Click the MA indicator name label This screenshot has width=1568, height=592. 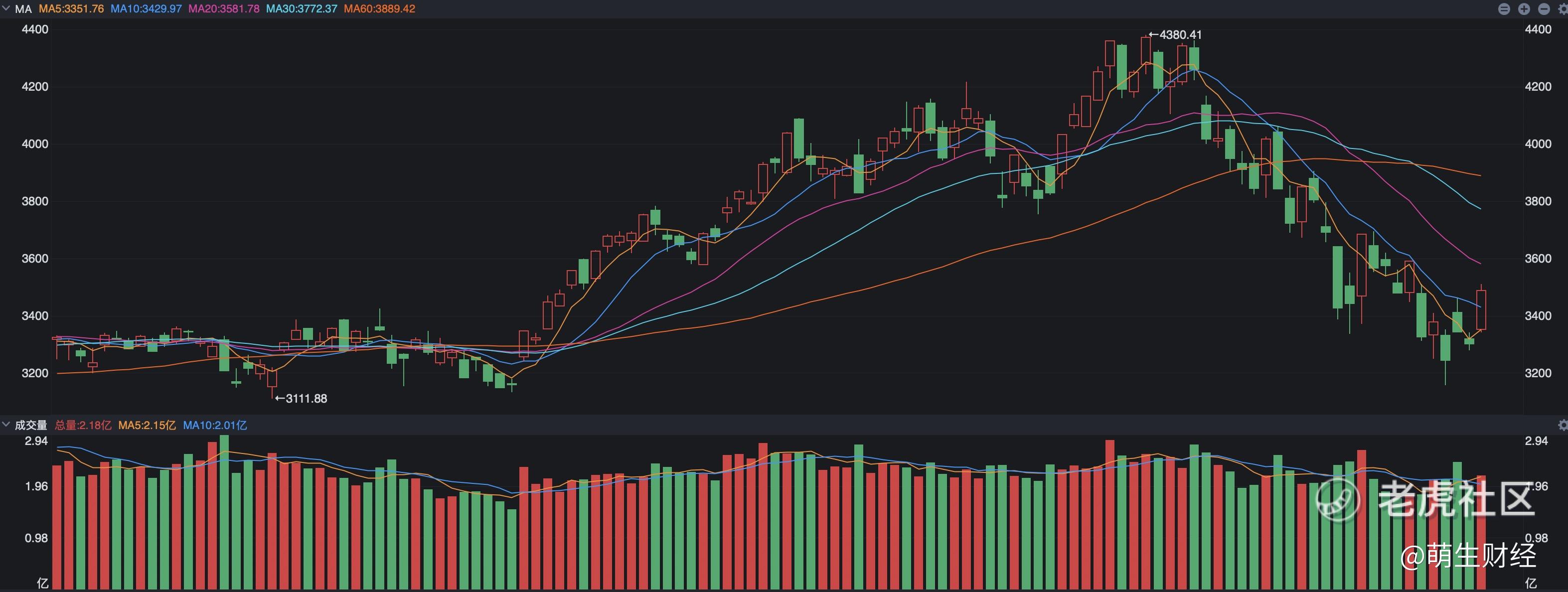click(x=23, y=9)
